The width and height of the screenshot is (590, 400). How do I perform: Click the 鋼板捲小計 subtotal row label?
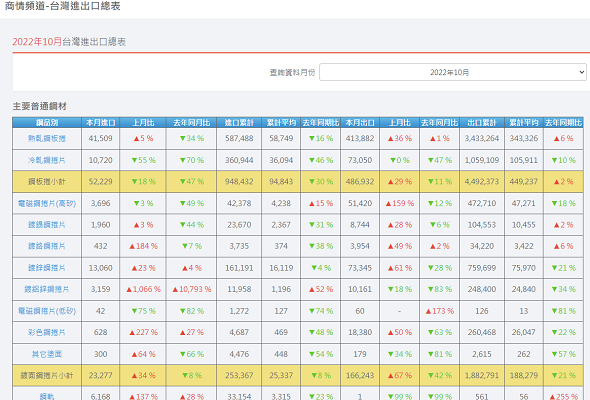47,182
